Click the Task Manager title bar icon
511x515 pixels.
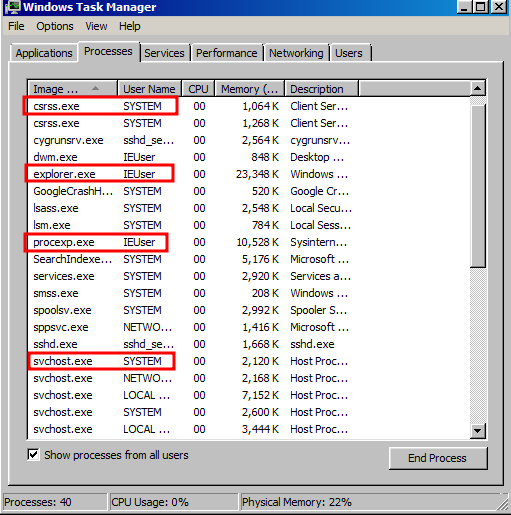click(13, 7)
